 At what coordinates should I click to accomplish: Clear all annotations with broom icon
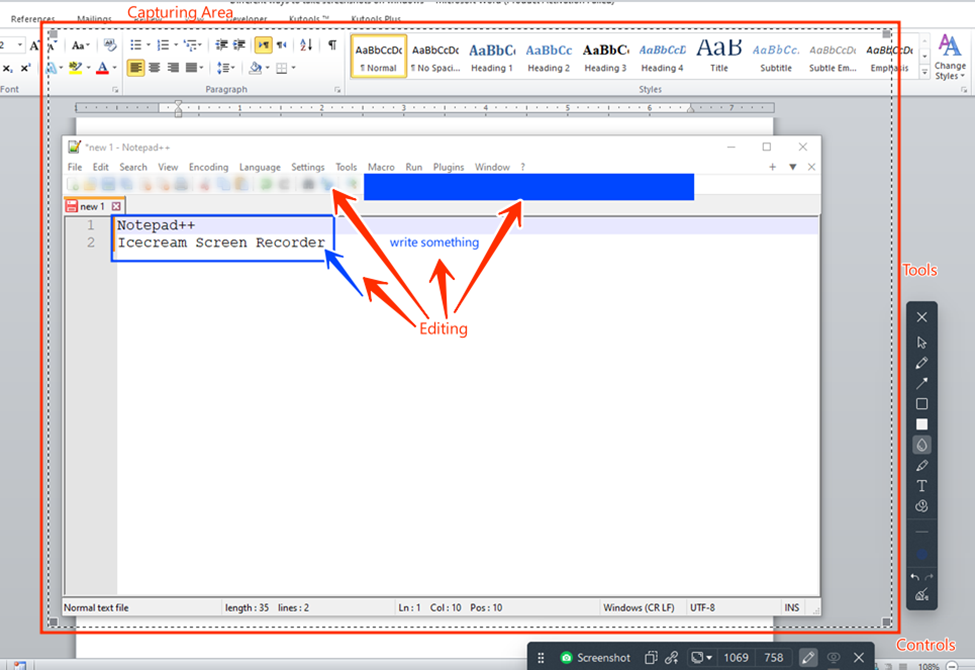coord(922,595)
